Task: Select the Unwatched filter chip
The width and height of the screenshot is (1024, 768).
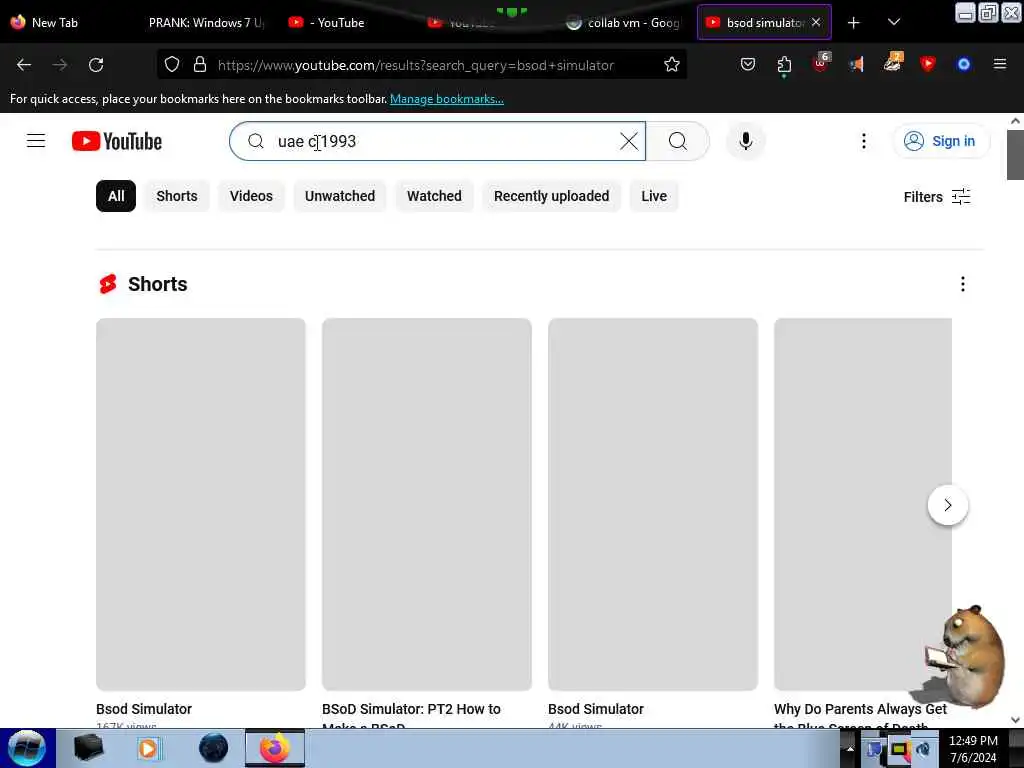Action: click(340, 196)
